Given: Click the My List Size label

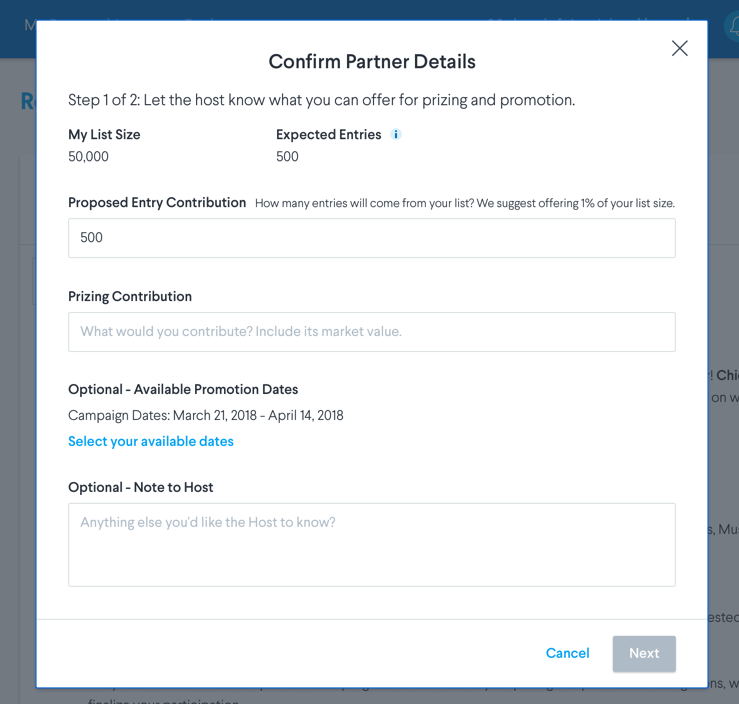Looking at the screenshot, I should [x=104, y=135].
